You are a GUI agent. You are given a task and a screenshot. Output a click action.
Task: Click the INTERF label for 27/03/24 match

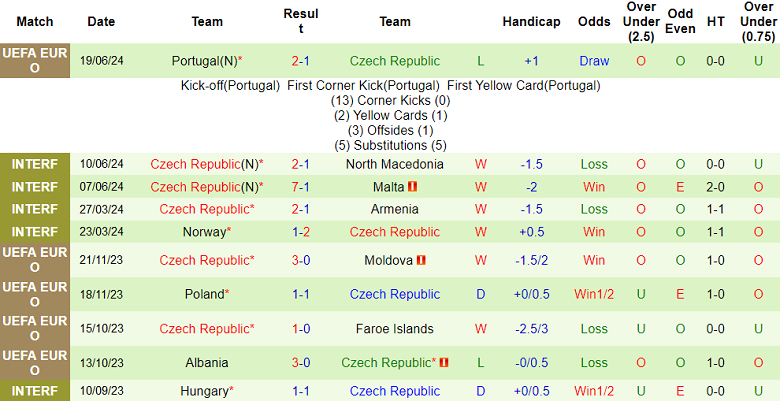pos(36,209)
